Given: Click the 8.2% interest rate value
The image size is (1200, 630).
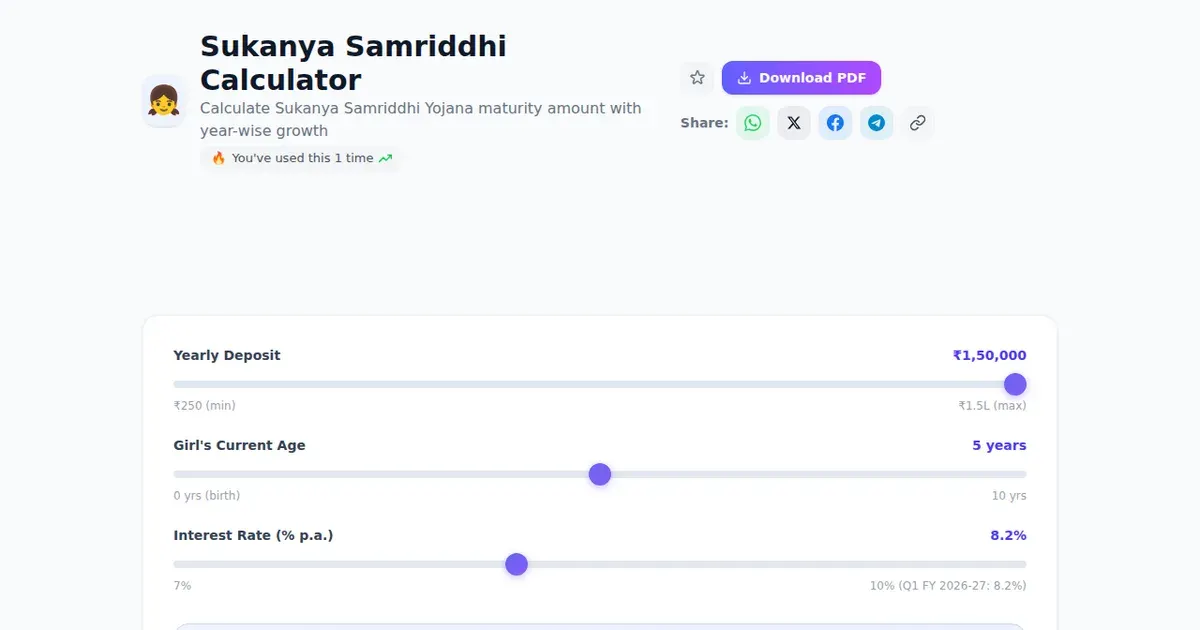Looking at the screenshot, I should click(1008, 535).
